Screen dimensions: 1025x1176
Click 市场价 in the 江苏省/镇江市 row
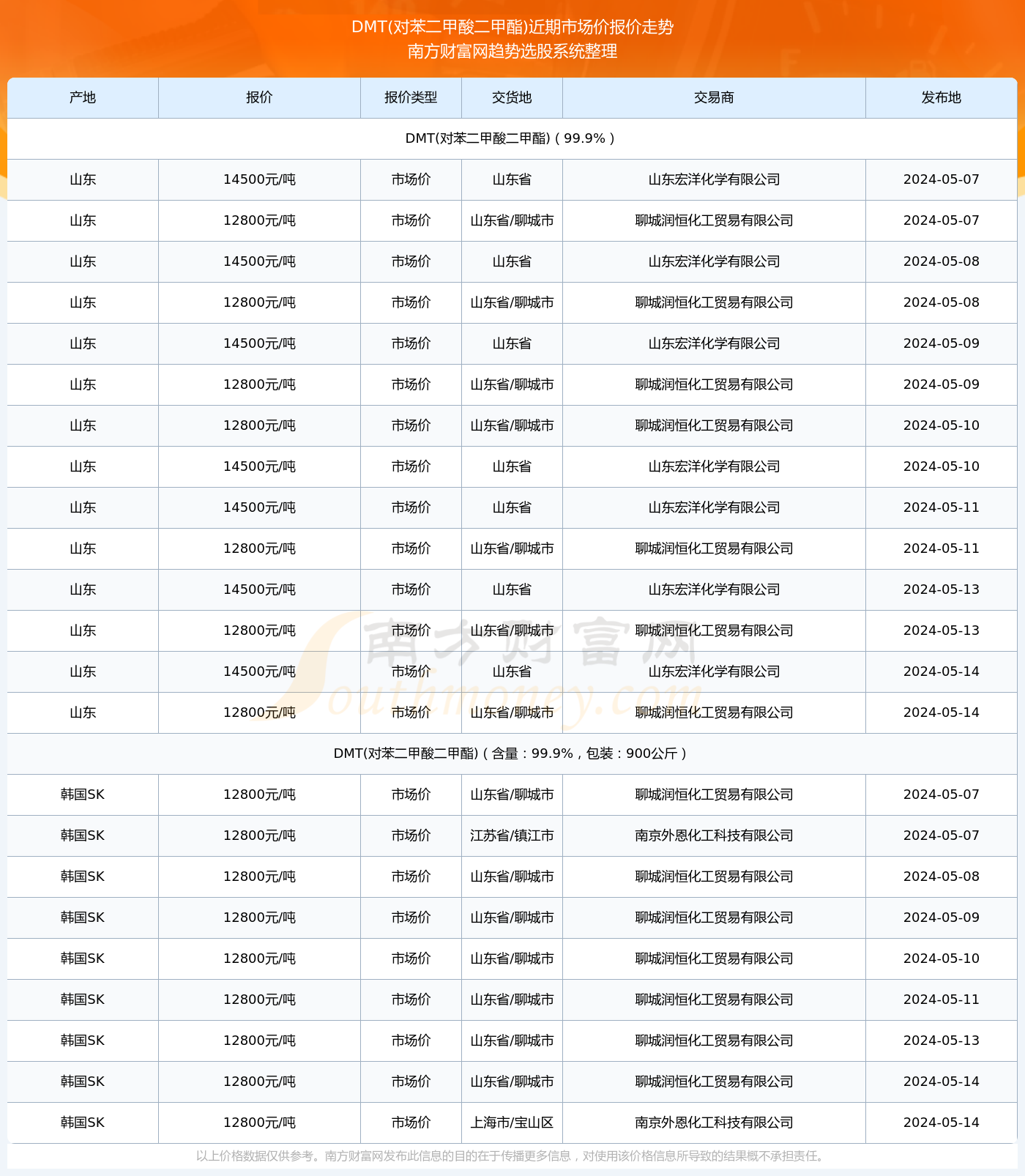pos(411,836)
